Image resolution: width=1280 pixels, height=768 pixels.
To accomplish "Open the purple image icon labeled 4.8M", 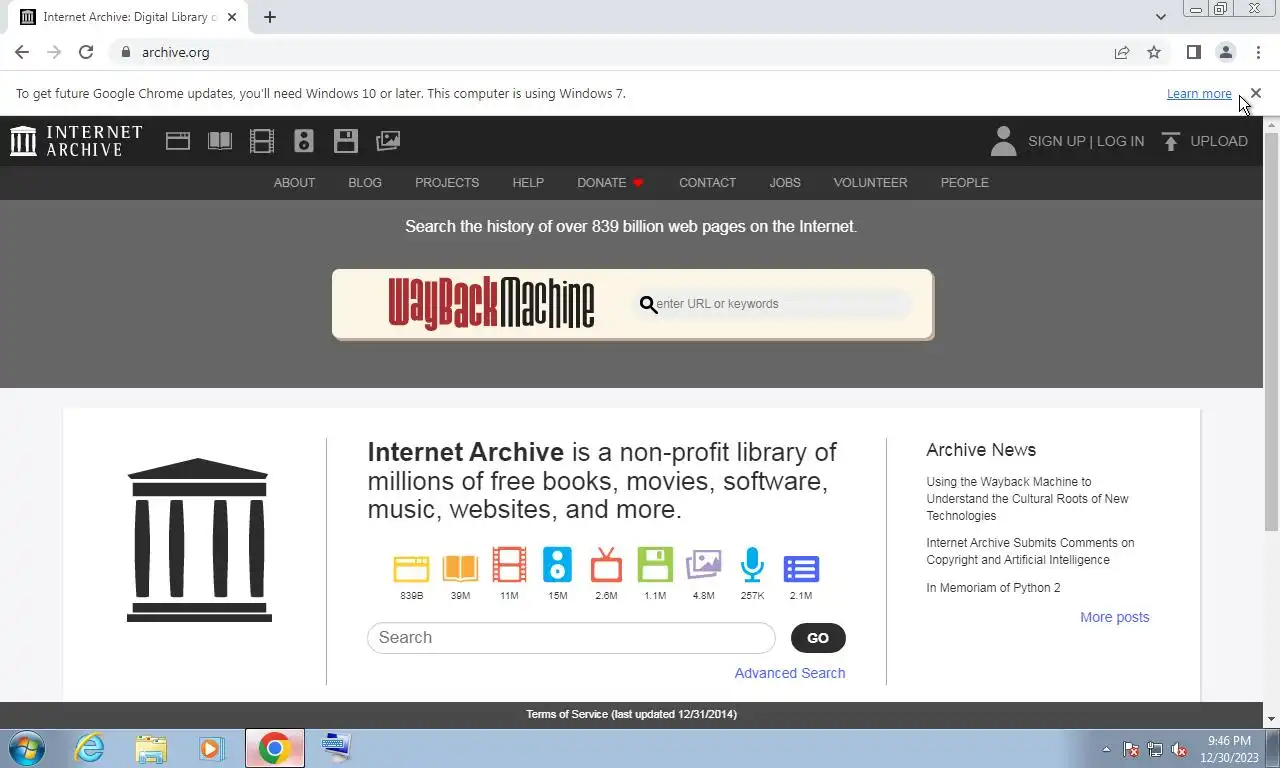I will [x=703, y=565].
